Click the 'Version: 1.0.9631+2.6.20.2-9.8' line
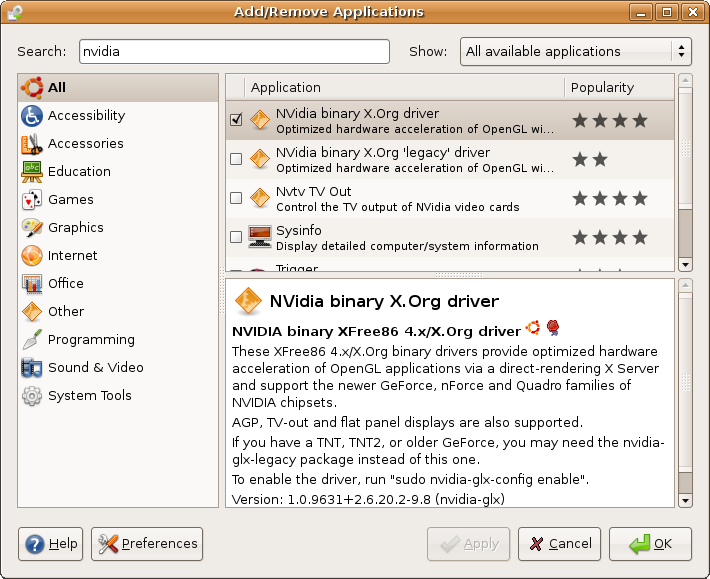The image size is (710, 579). pos(368,499)
